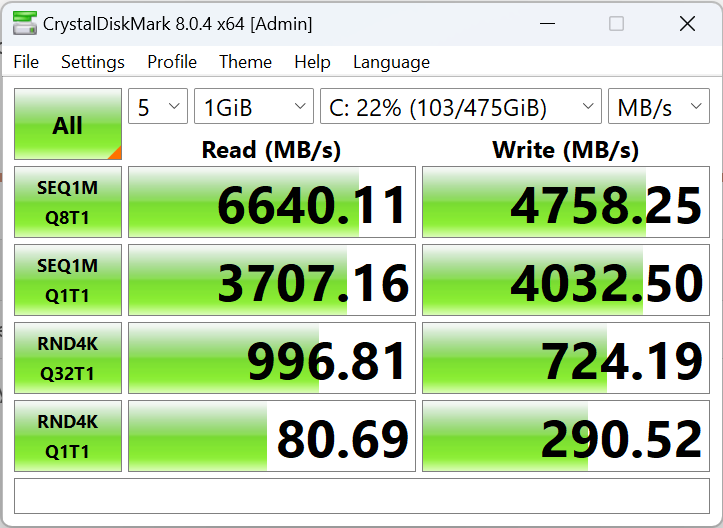Open the File menu
Screen dimensions: 723x528
pyautogui.click(x=26, y=62)
